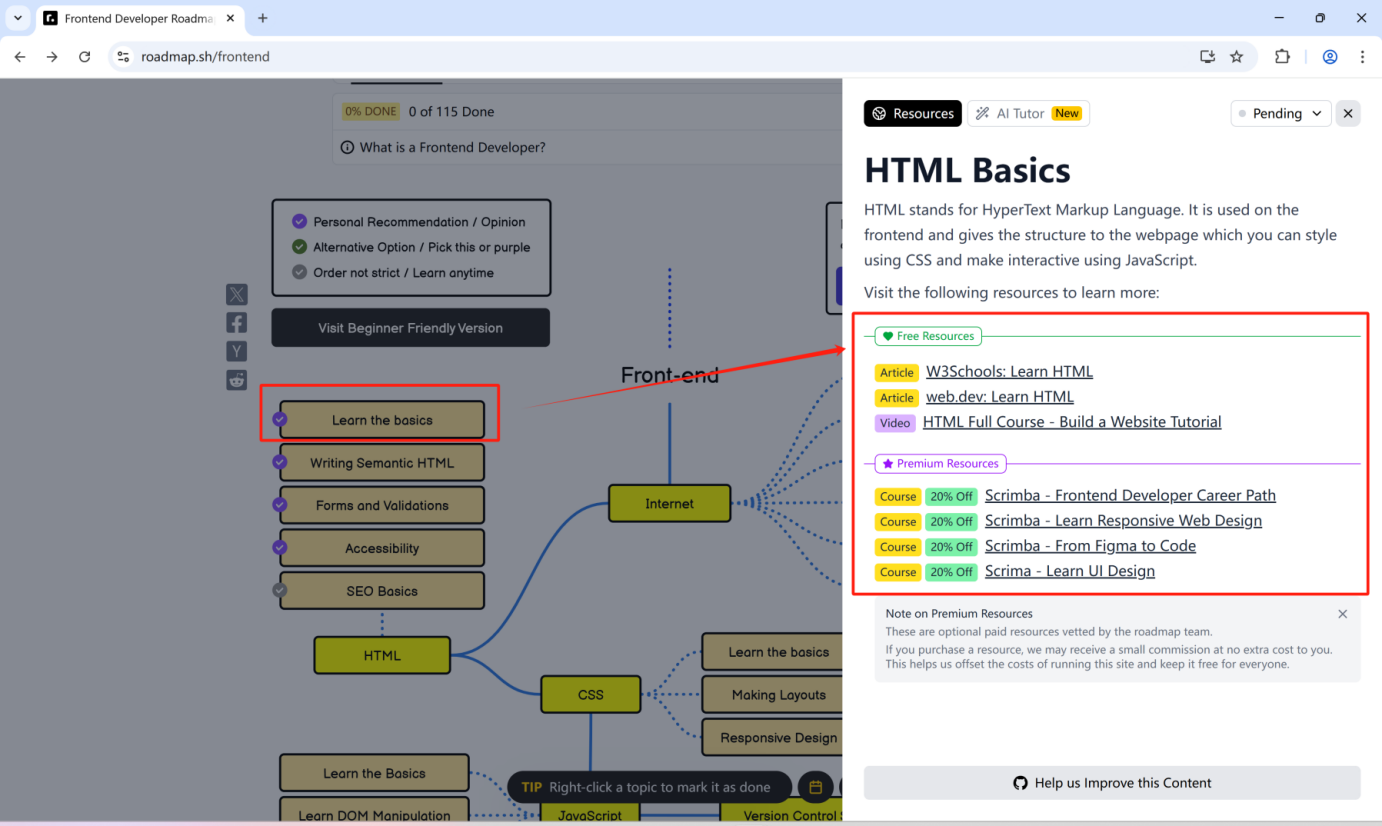This screenshot has width=1382, height=826.
Task: Open W3Schools: Learn HTML article
Action: (1009, 372)
